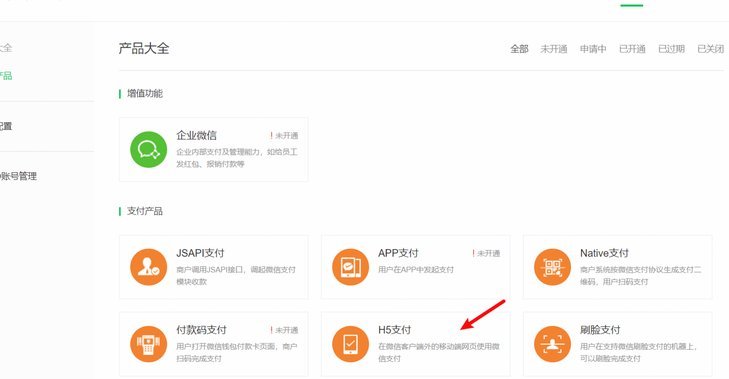Viewport: 729px width, 379px height.
Task: Click the green 企业微信 chat bubble icon
Action: (148, 149)
